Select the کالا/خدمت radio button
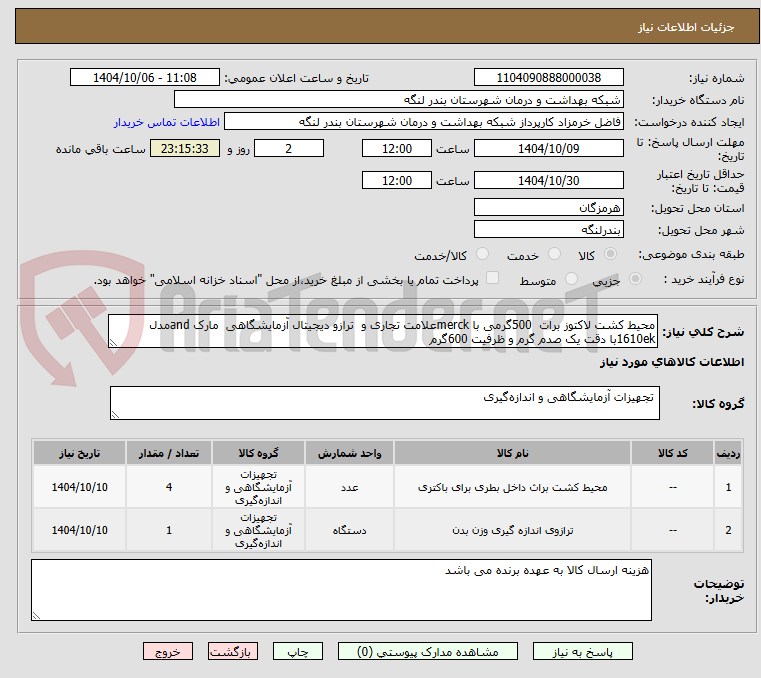The image size is (761, 678). [482, 254]
